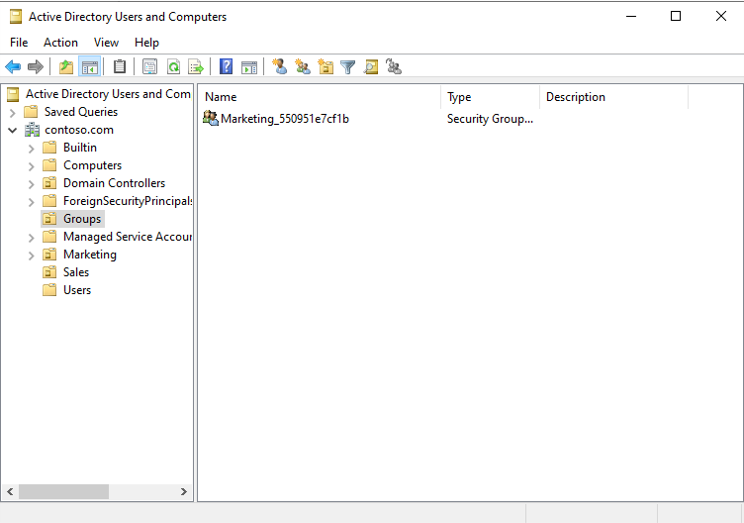Click the Create new group icon

[302, 67]
